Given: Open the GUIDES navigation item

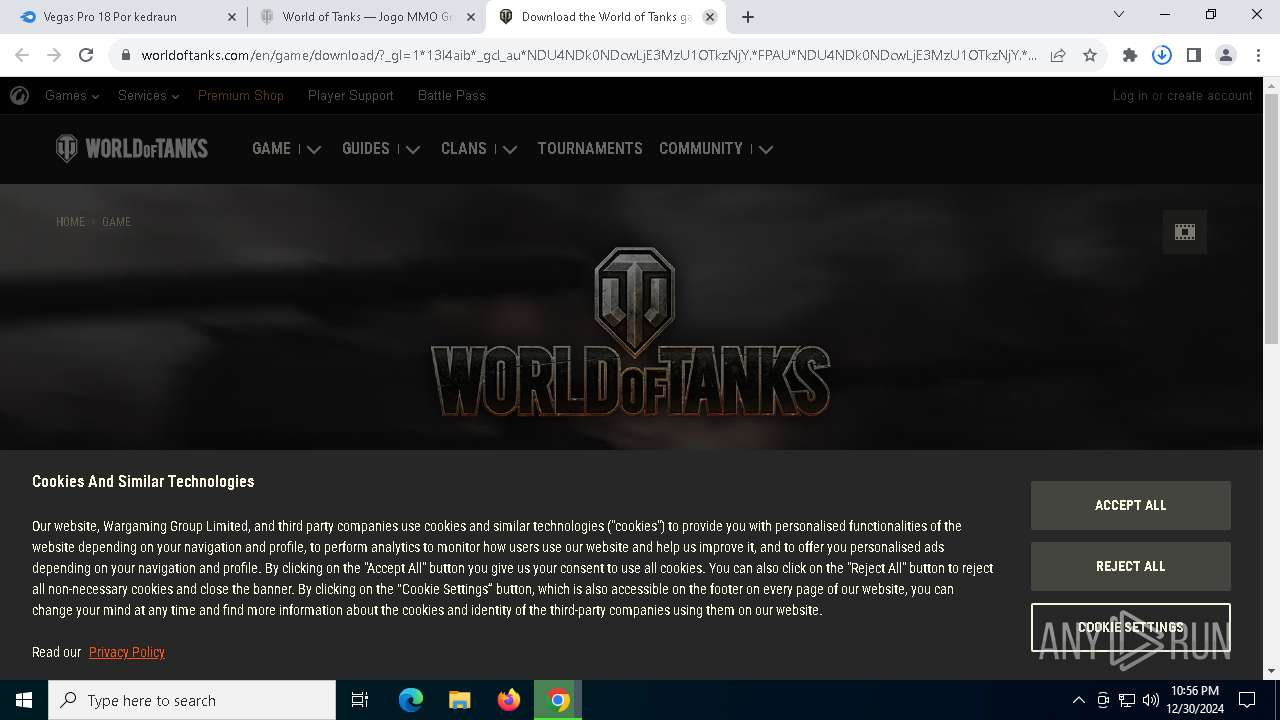Looking at the screenshot, I should tap(366, 148).
